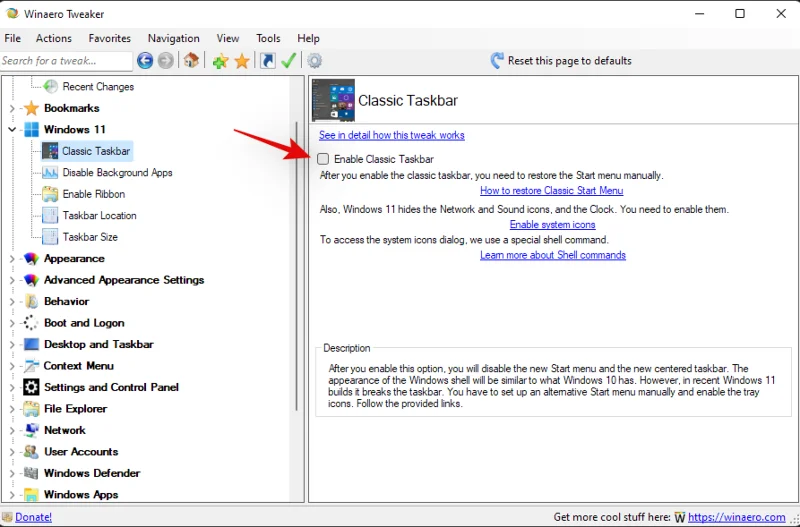Open the Favorites menu
This screenshot has width=800, height=527.
click(x=109, y=38)
